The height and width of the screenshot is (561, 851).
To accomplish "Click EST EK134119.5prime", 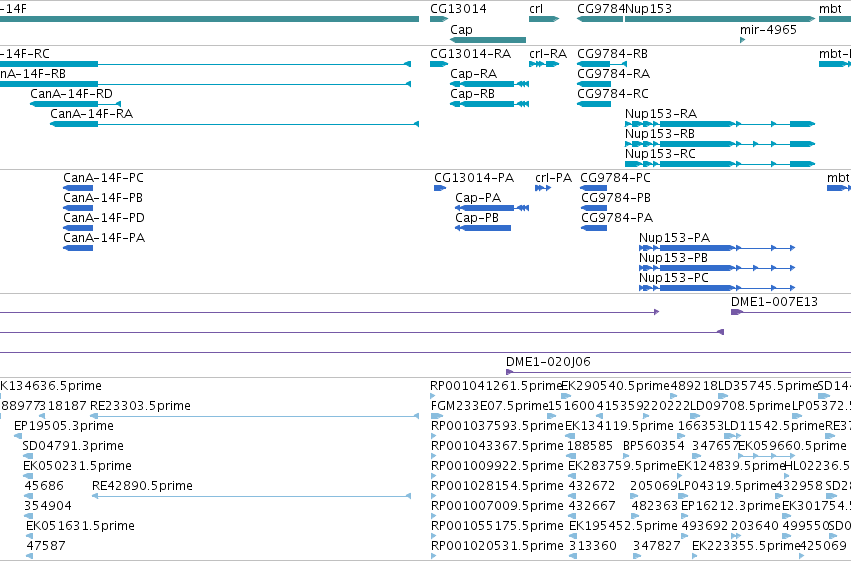I will click(619, 426).
